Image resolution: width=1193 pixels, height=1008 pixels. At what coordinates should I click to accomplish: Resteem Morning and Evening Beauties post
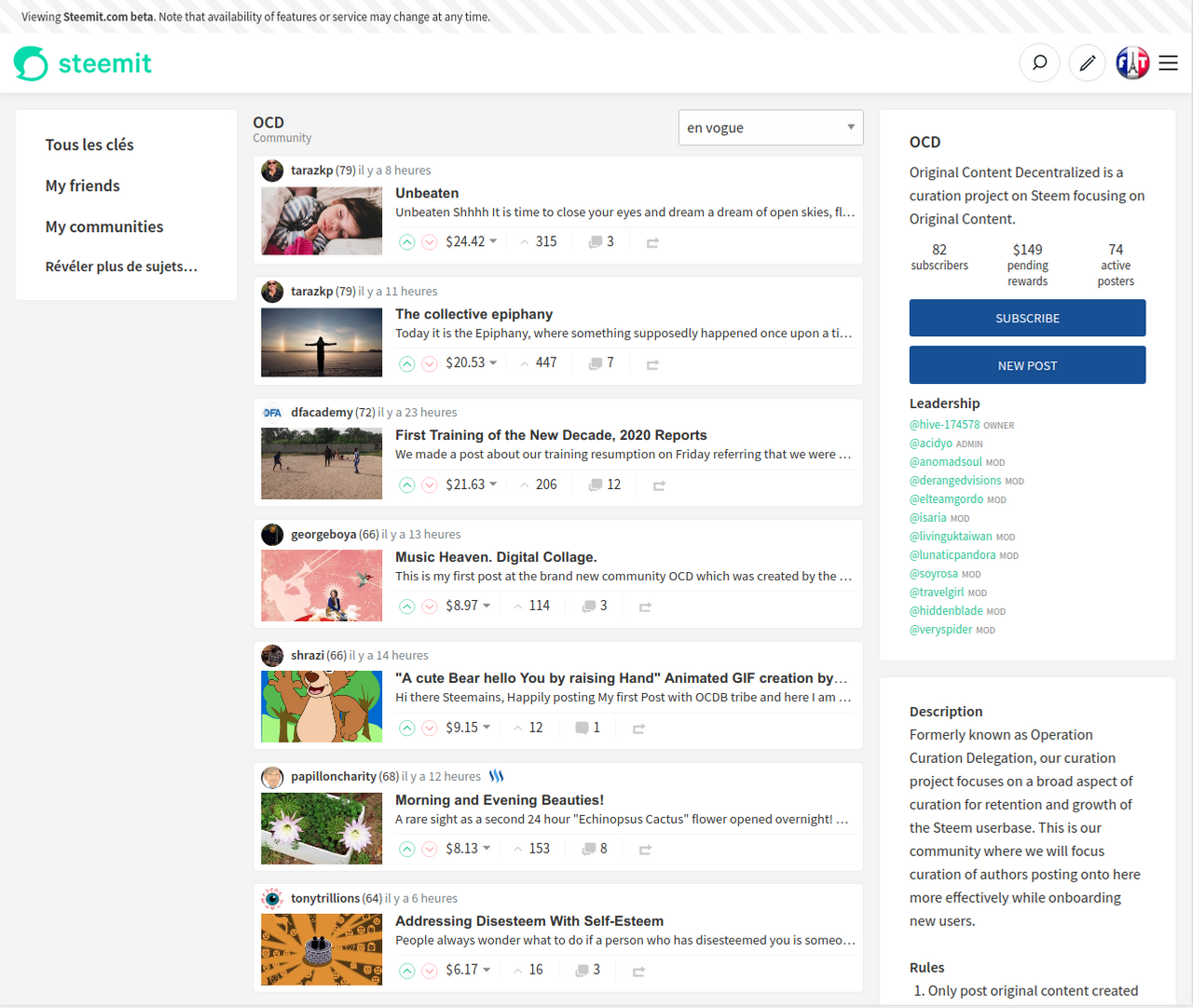coord(645,850)
